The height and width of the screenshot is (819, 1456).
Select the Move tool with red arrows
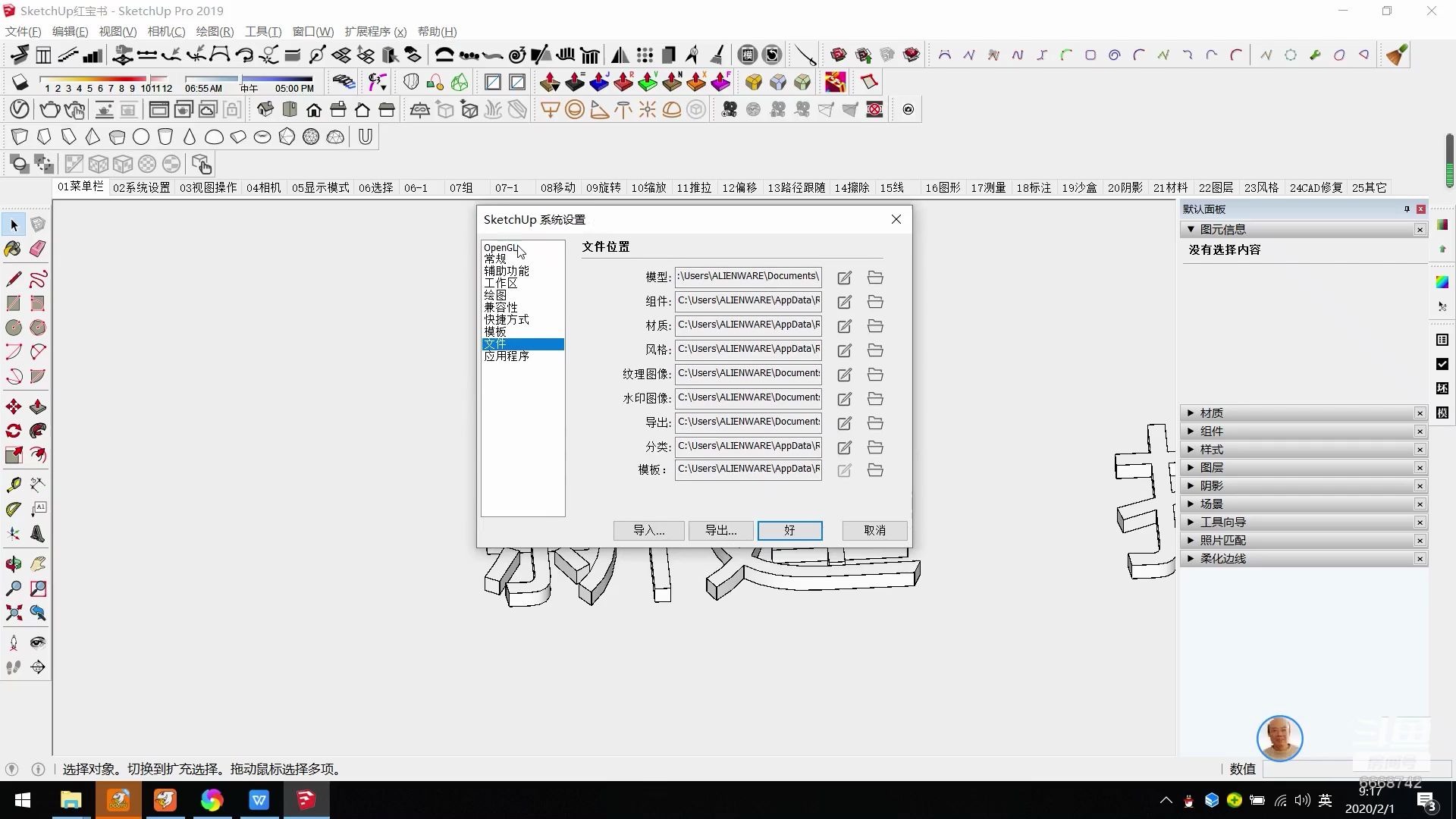[14, 407]
